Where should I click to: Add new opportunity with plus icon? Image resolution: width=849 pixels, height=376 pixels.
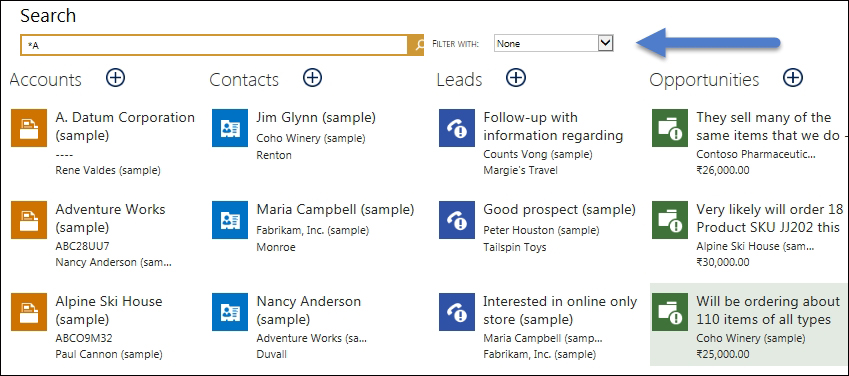793,77
